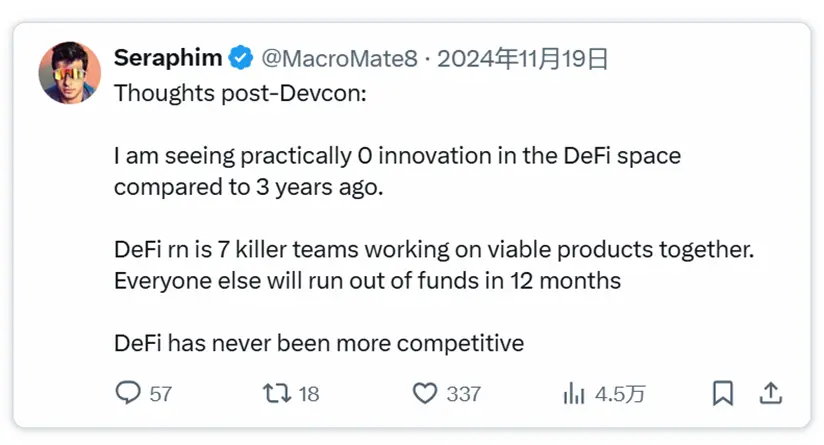
Task: Click the 337 likes count
Action: 464,394
